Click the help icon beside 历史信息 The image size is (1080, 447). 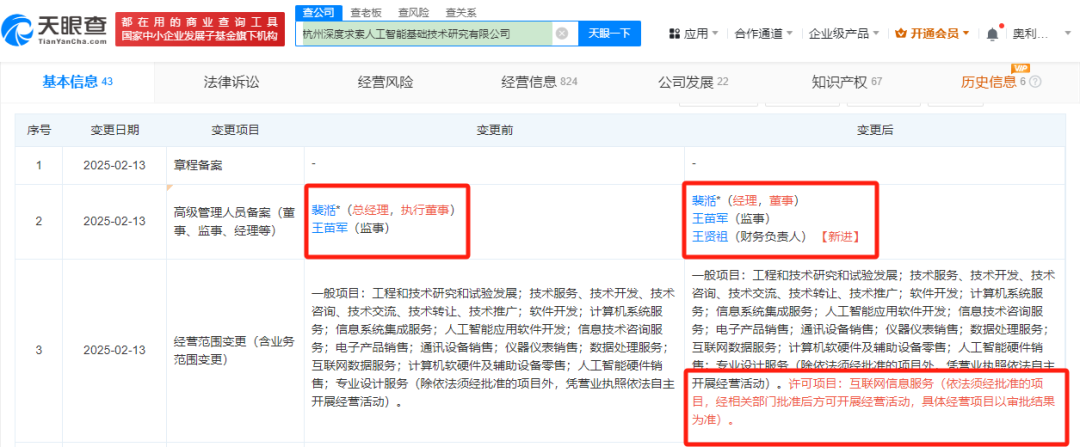[x=1035, y=83]
